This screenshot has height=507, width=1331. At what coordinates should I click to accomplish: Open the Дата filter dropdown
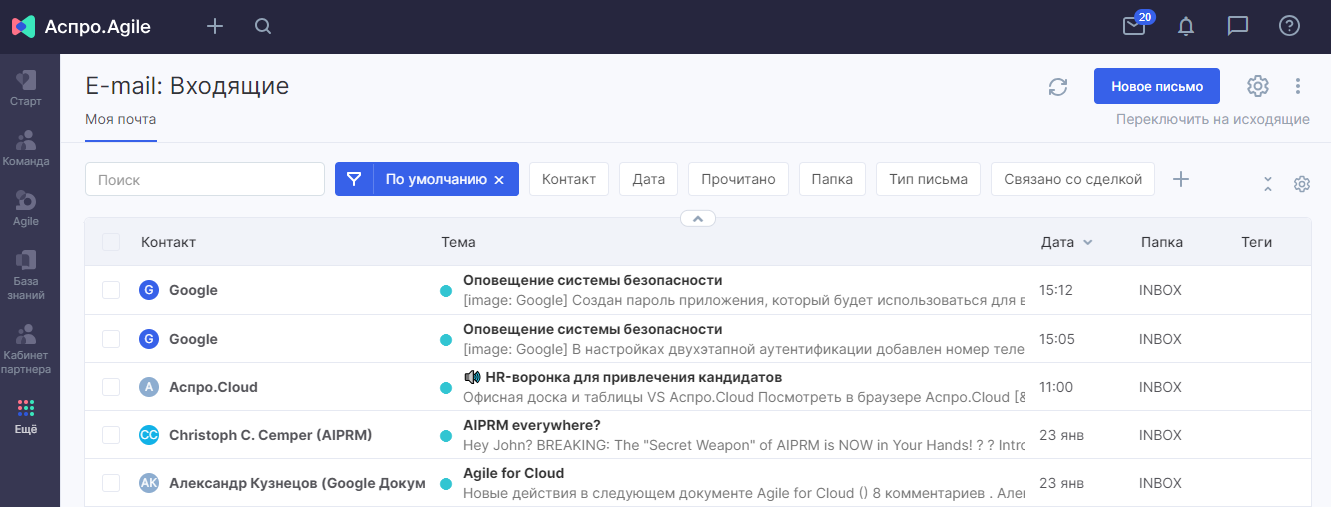click(649, 179)
